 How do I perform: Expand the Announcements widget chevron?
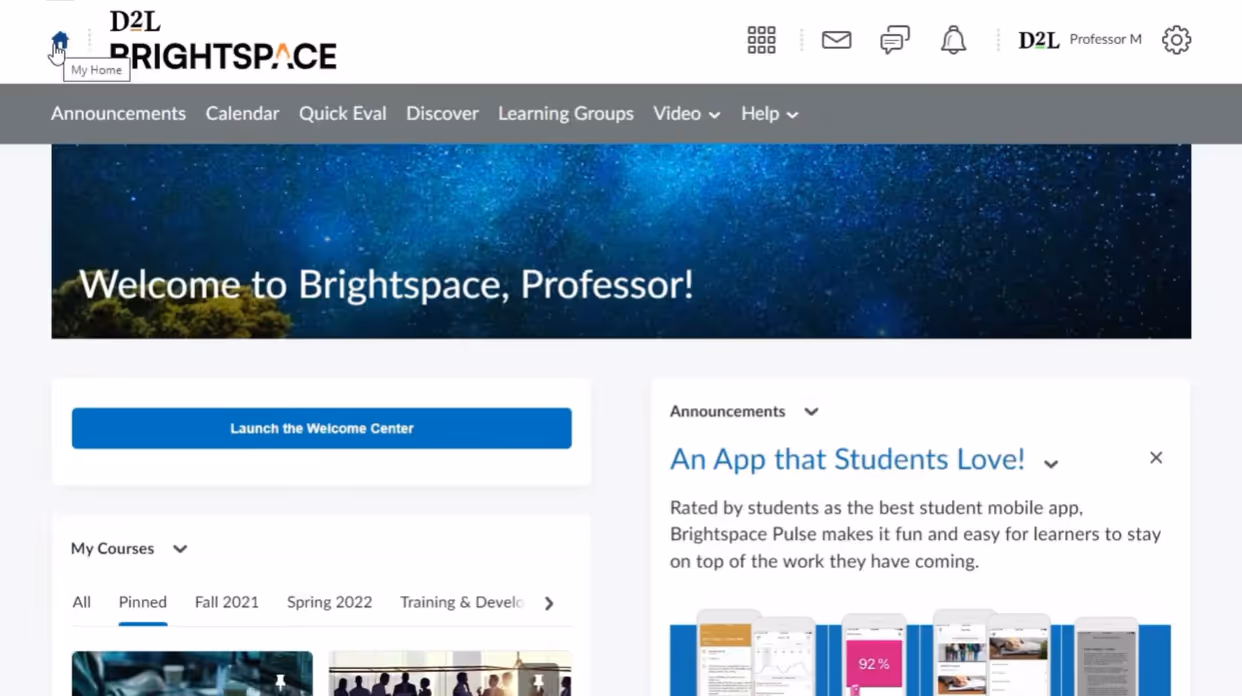(811, 412)
